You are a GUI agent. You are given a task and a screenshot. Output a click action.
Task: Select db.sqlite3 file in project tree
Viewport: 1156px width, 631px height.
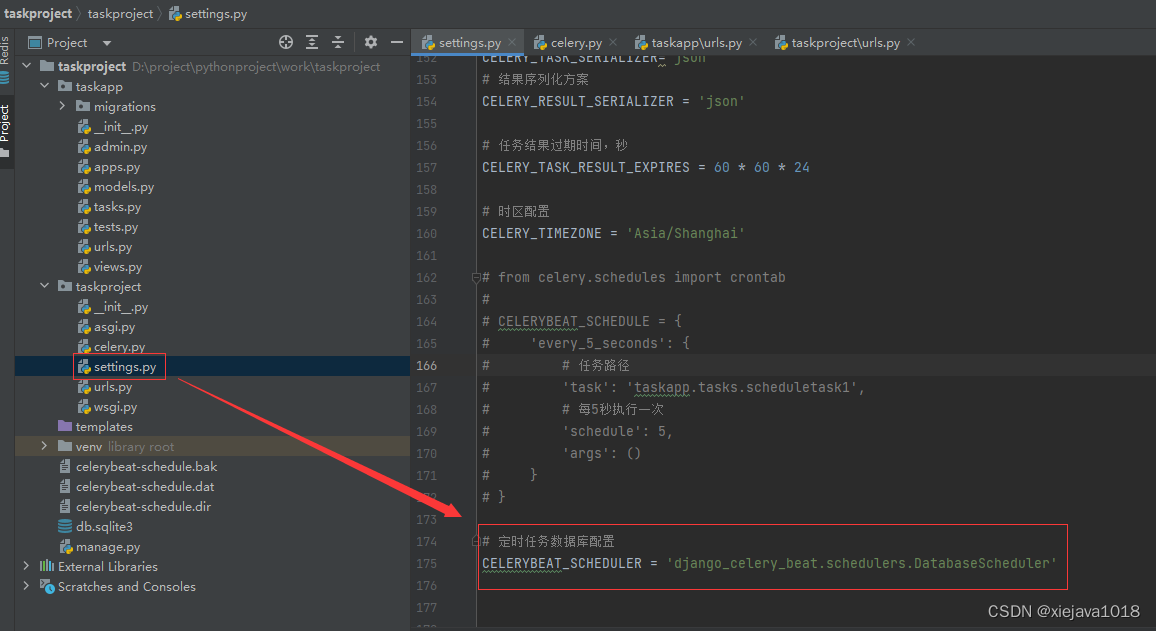coord(104,527)
